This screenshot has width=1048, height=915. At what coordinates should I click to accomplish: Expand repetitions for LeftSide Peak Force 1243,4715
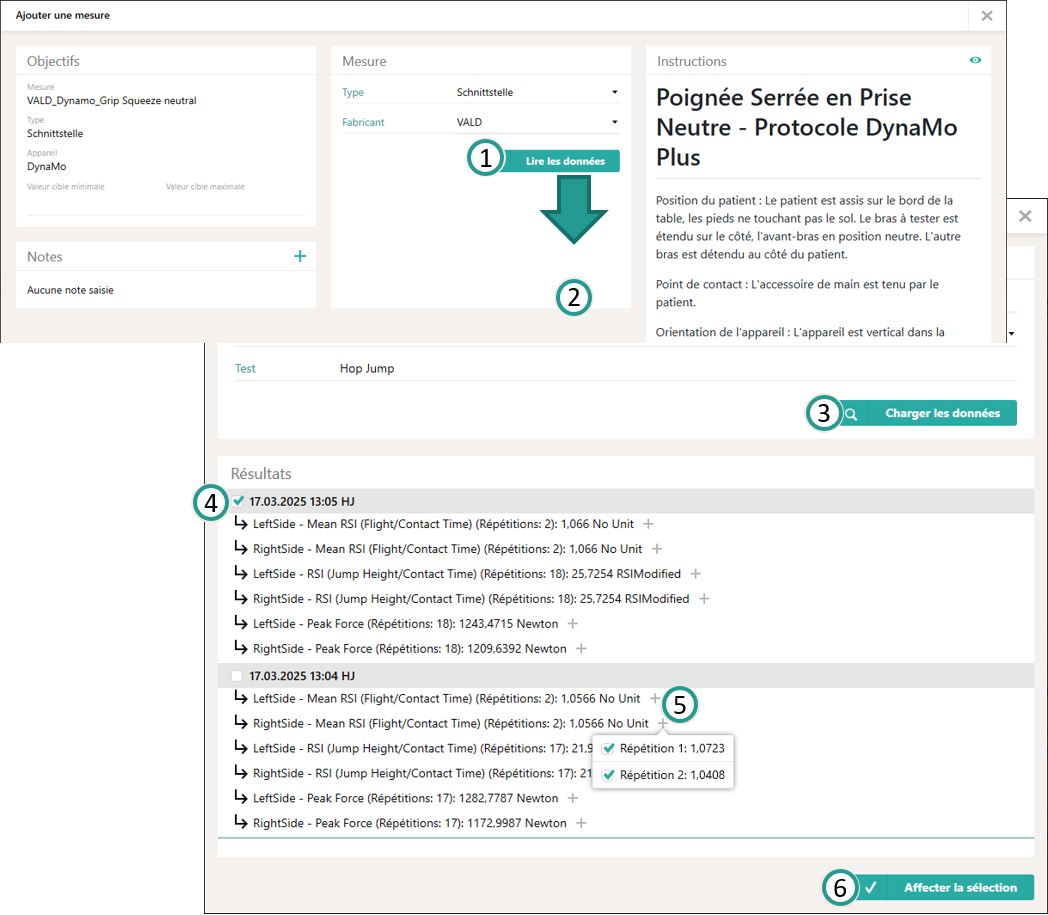(x=573, y=624)
